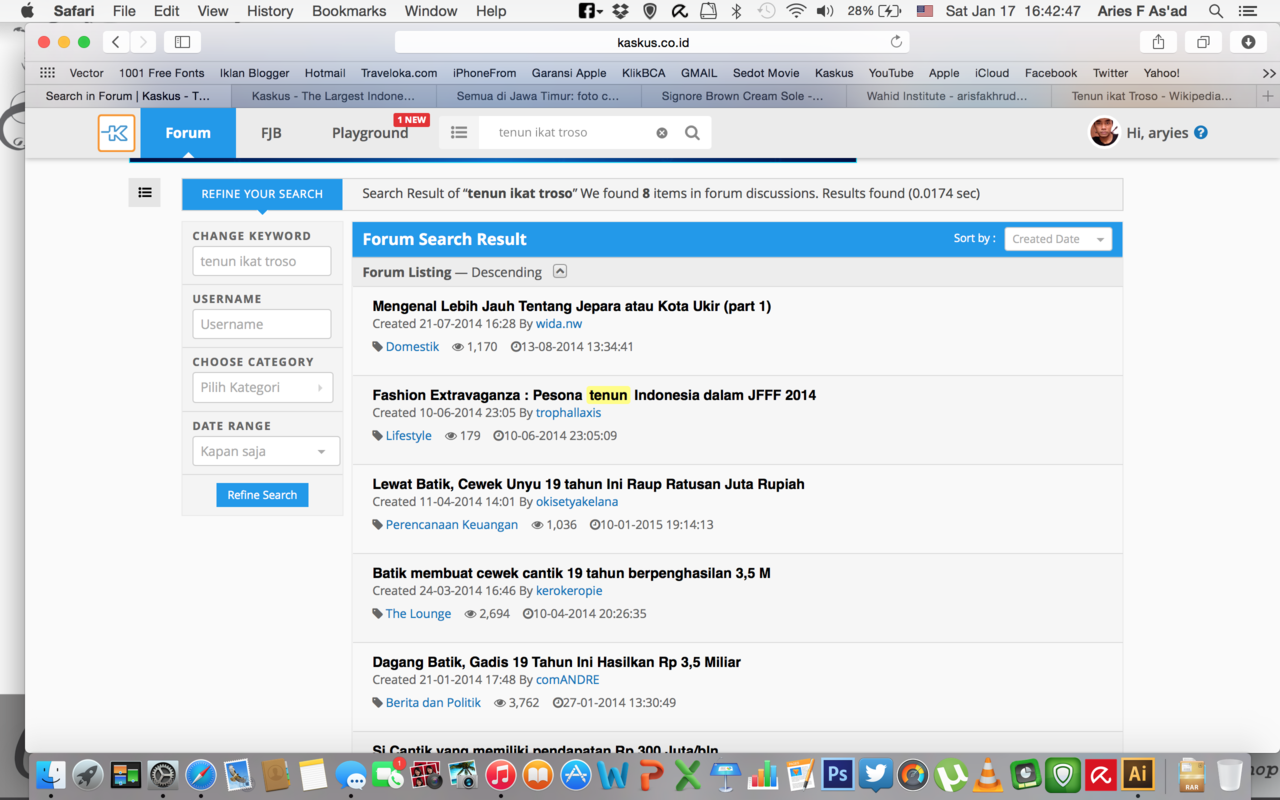Click the Dropbox menu bar icon
The width and height of the screenshot is (1280, 800).
[x=621, y=11]
